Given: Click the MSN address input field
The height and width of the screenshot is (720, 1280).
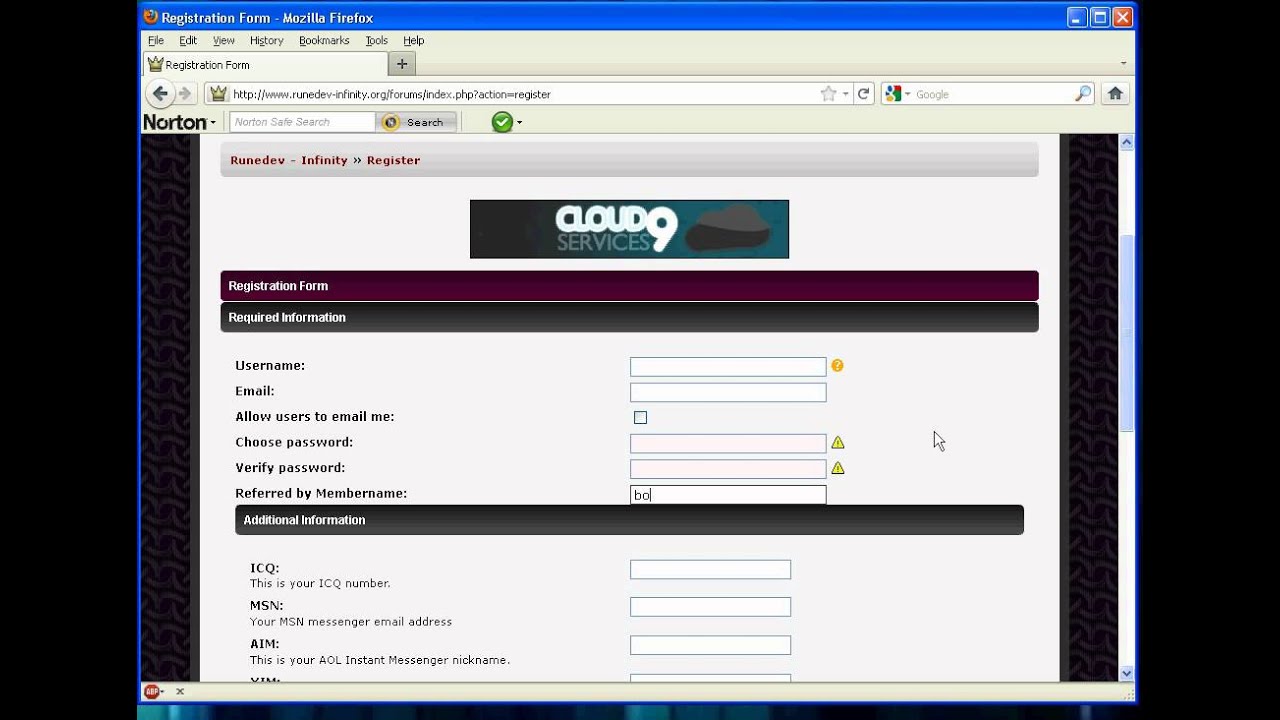Looking at the screenshot, I should (710, 607).
